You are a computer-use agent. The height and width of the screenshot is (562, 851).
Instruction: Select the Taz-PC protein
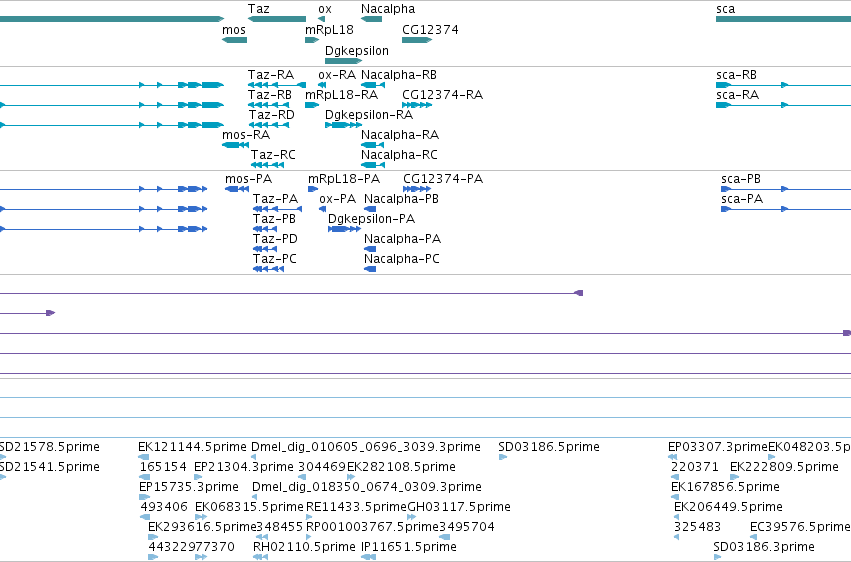click(x=268, y=269)
